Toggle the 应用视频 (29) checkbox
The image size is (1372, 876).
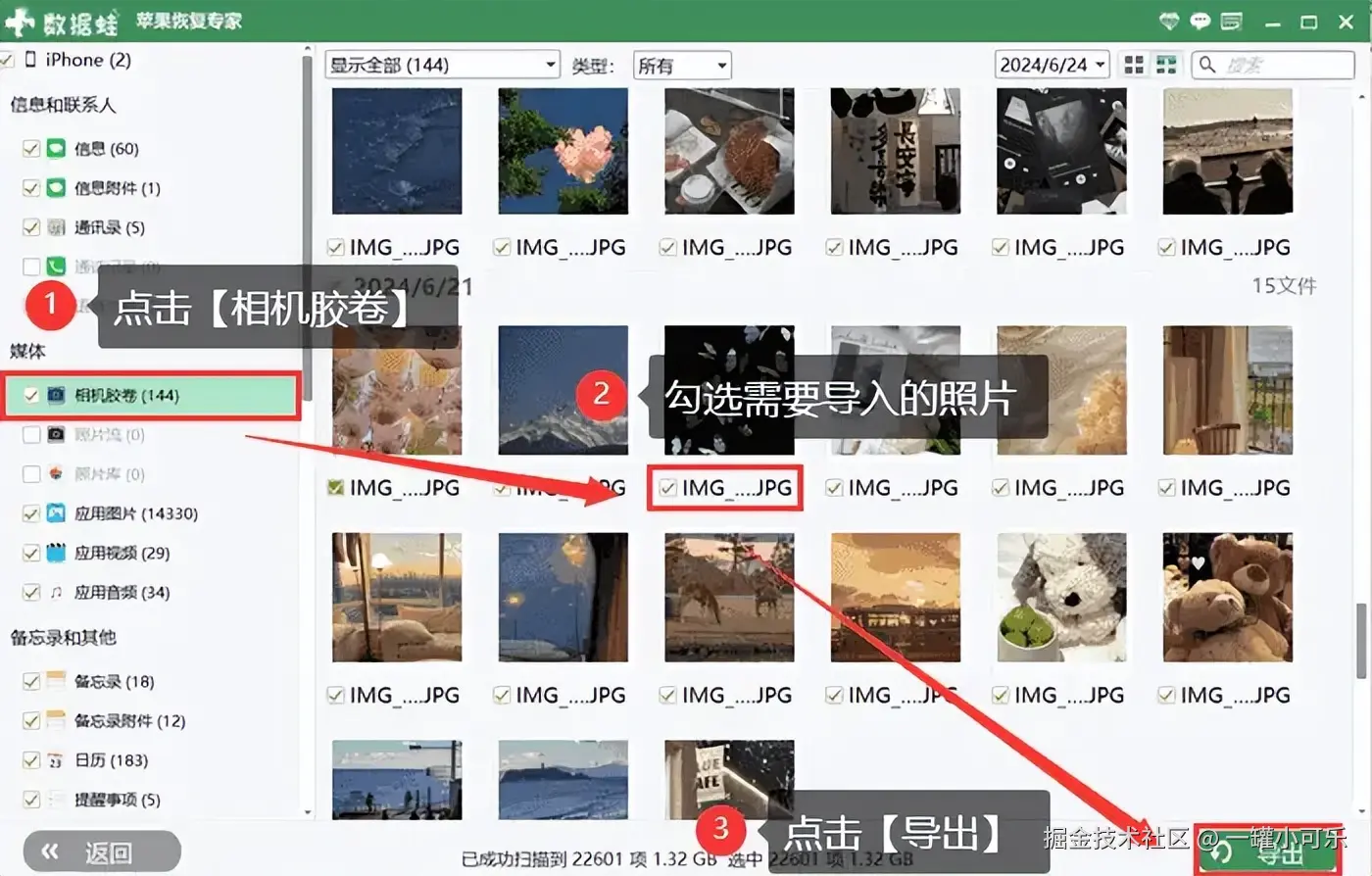point(30,553)
